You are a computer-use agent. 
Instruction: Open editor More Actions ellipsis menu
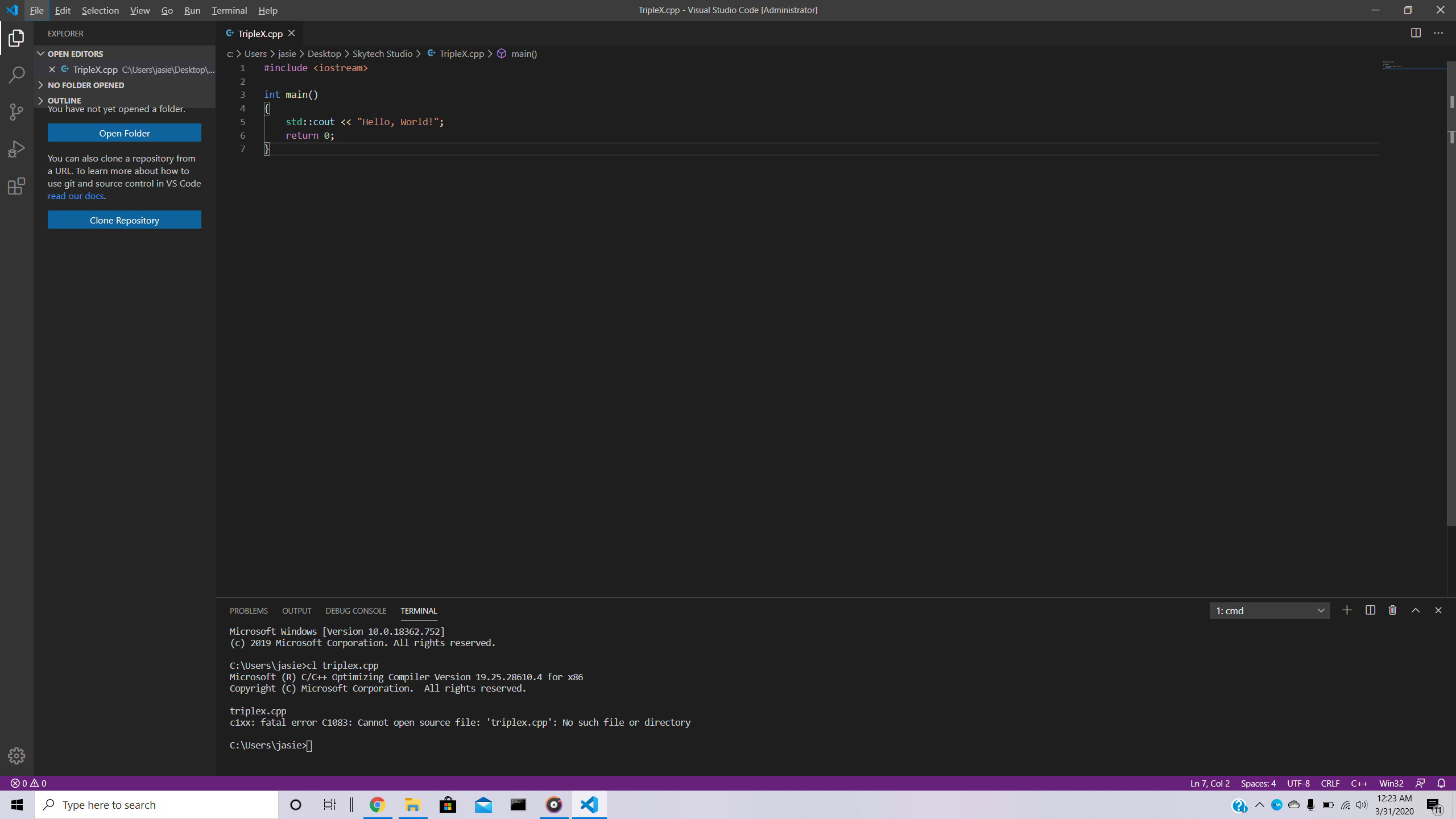point(1438,33)
